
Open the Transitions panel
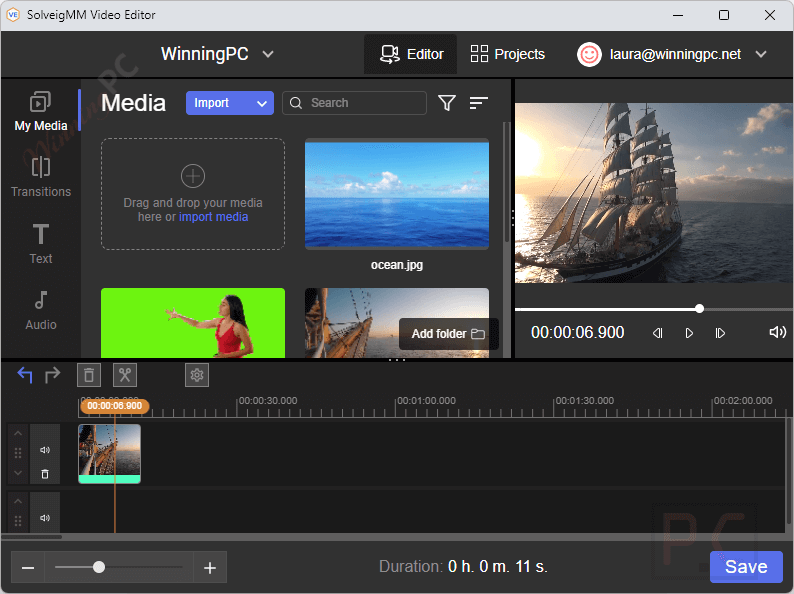click(41, 177)
